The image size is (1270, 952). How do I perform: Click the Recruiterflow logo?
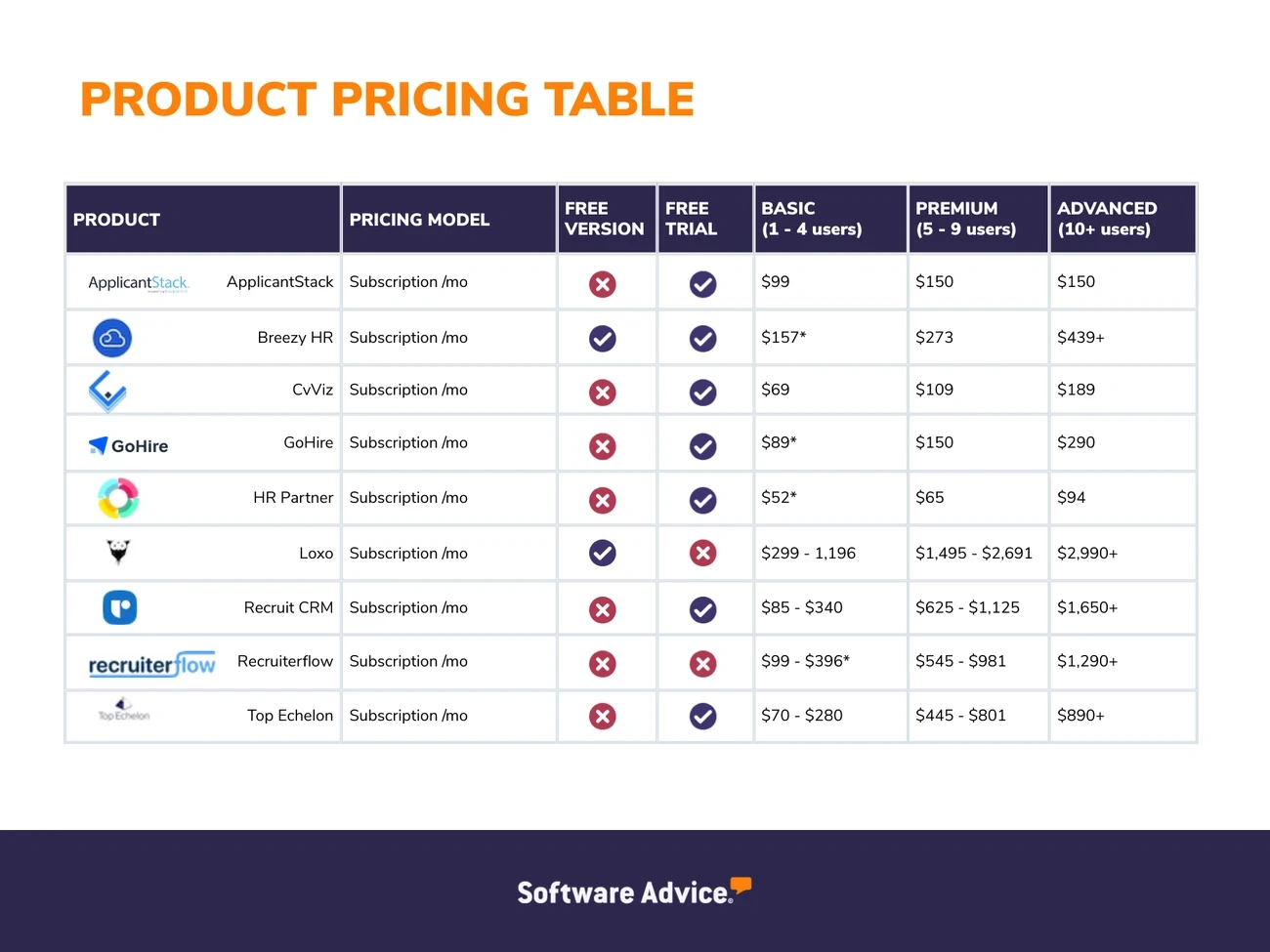(x=151, y=664)
